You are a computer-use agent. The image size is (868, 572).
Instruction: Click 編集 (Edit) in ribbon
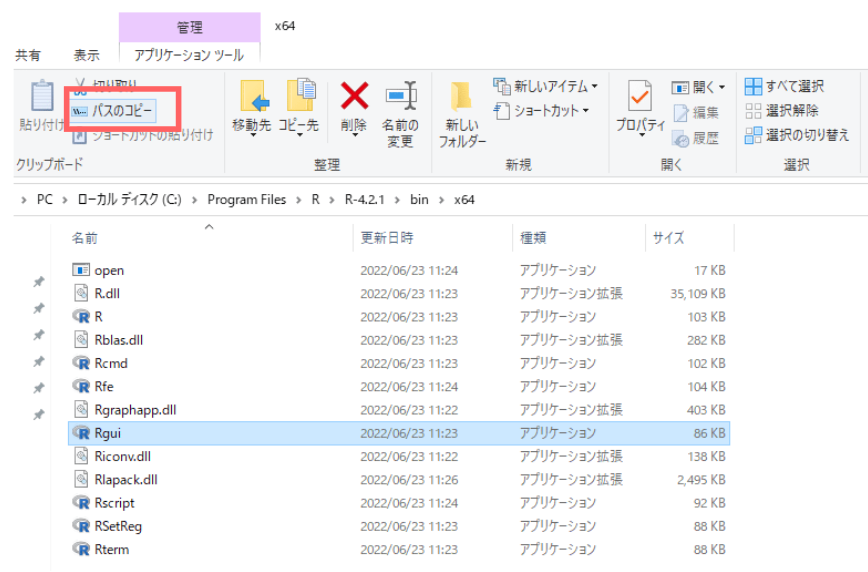point(696,112)
